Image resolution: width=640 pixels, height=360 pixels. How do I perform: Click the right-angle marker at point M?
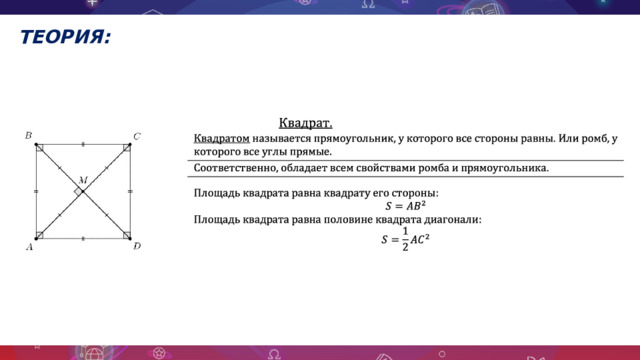pos(78,191)
